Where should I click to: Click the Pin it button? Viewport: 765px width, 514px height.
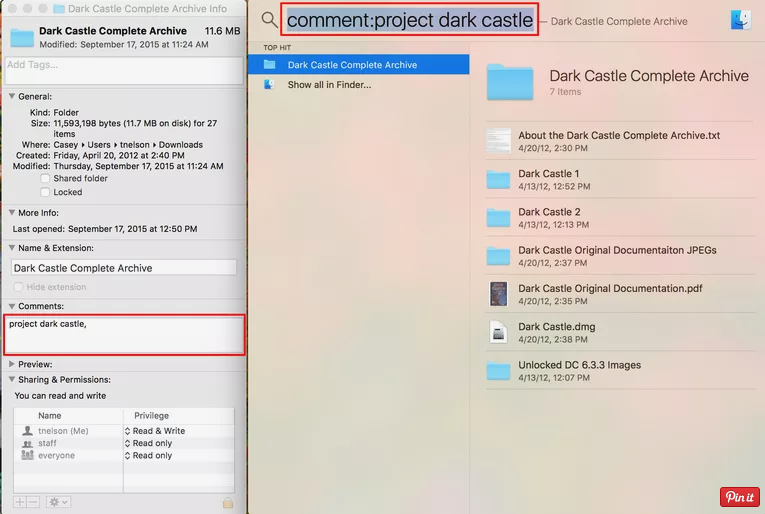point(740,497)
